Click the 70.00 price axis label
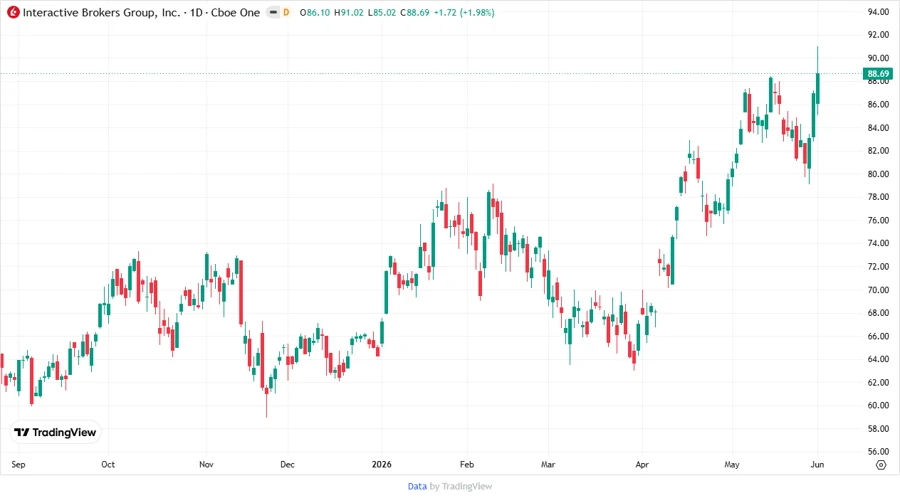The image size is (900, 498). pyautogui.click(x=878, y=290)
